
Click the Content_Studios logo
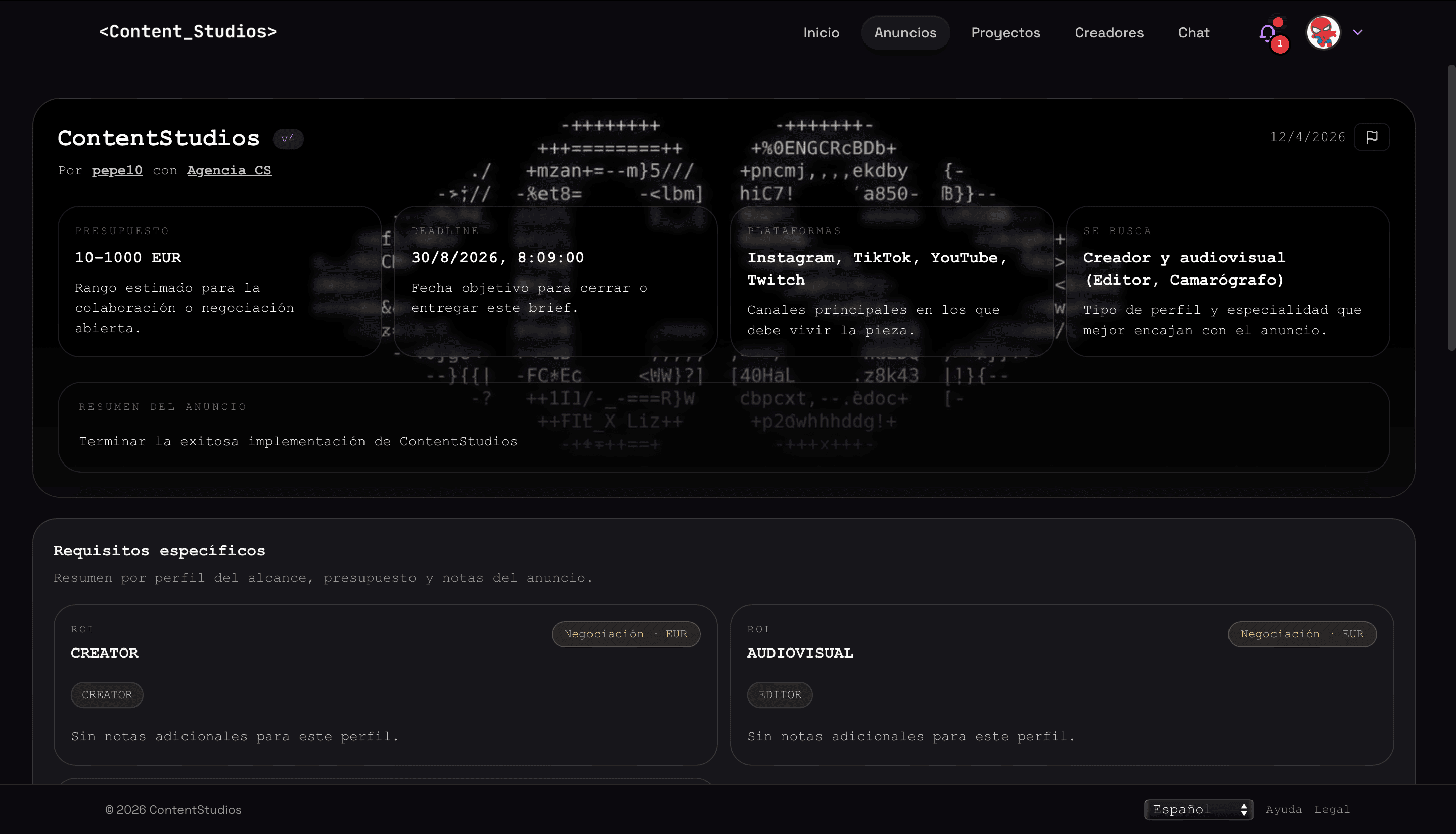click(x=188, y=31)
